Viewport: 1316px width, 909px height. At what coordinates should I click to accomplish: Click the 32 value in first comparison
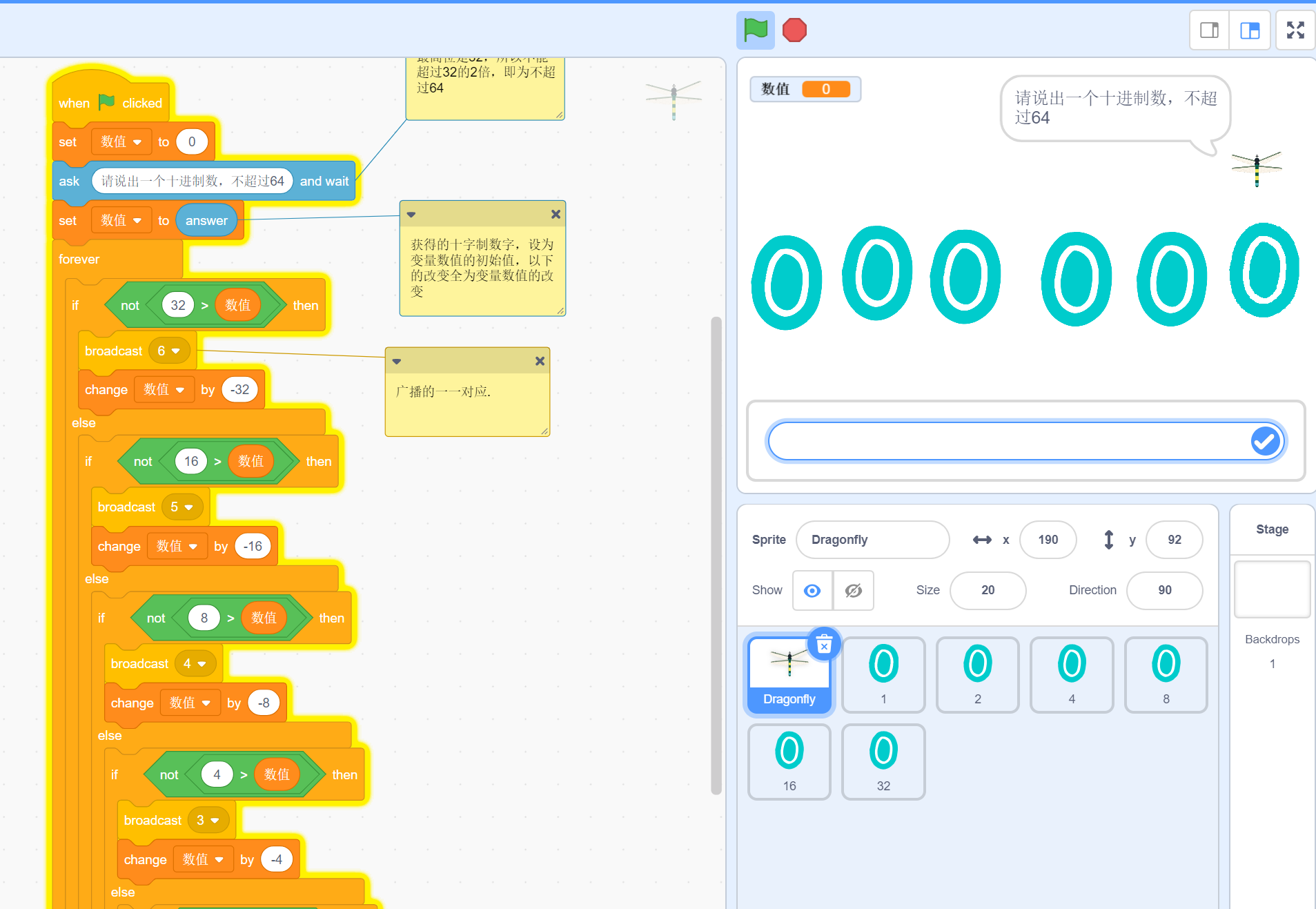click(178, 305)
